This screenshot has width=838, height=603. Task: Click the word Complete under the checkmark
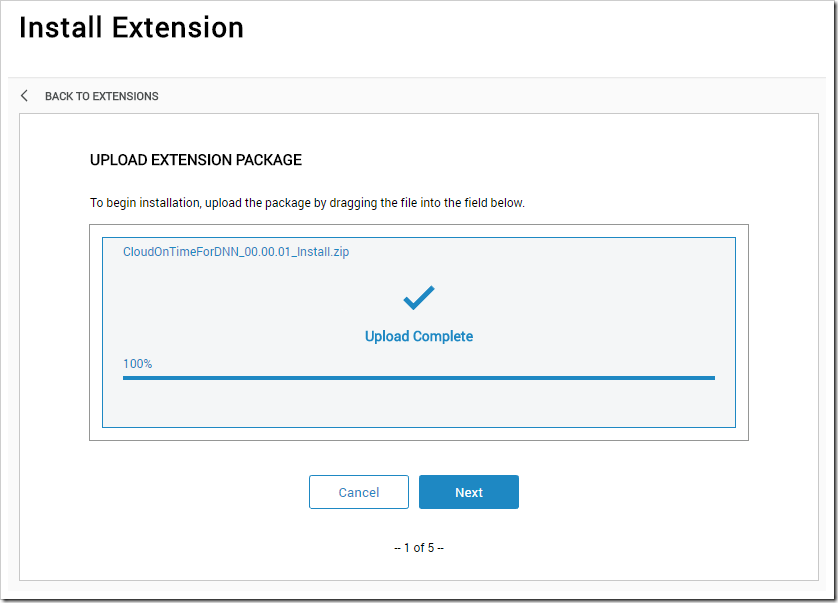pyautogui.click(x=443, y=336)
